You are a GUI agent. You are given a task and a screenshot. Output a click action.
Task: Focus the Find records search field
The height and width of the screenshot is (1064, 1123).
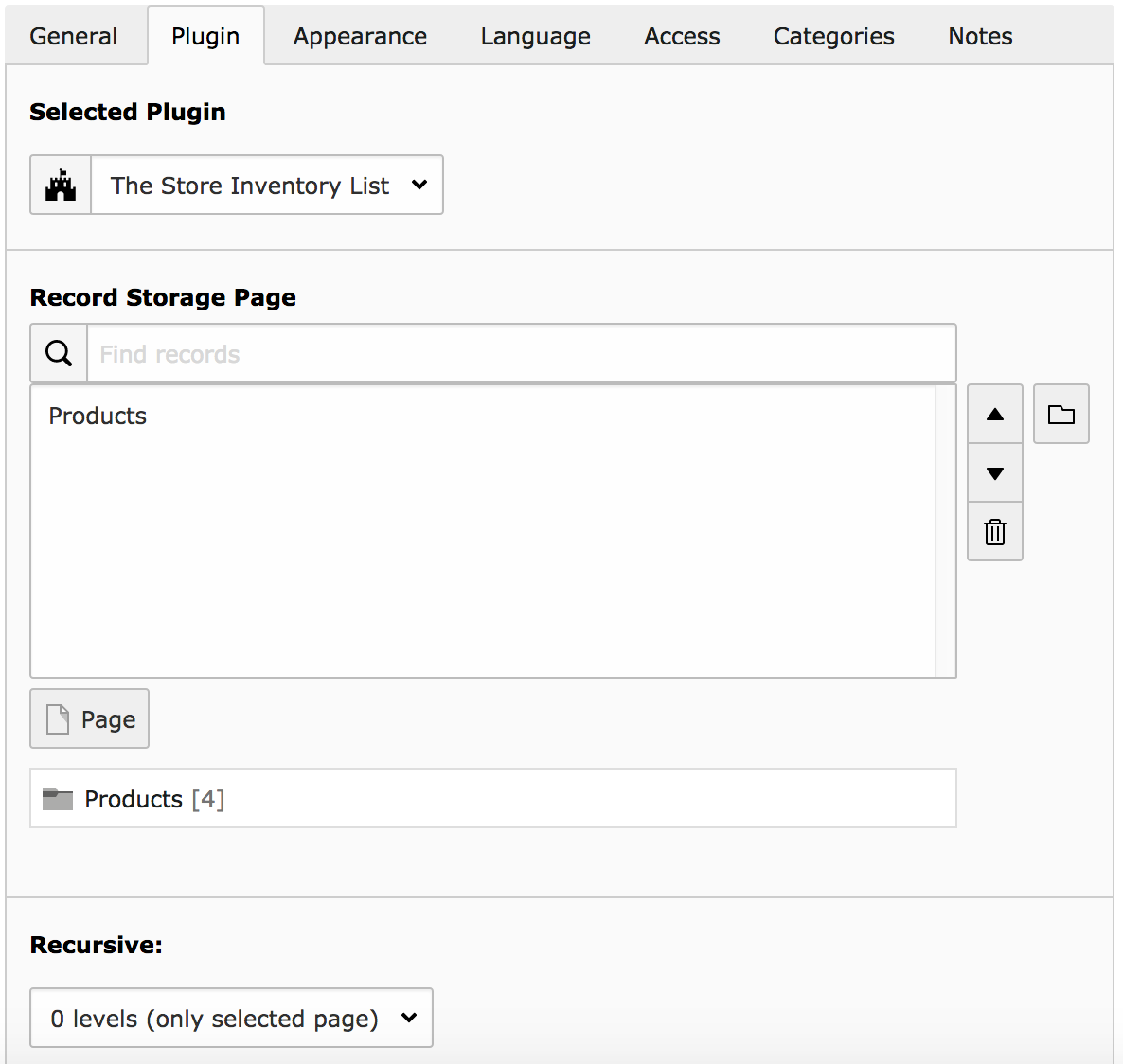[x=521, y=354]
